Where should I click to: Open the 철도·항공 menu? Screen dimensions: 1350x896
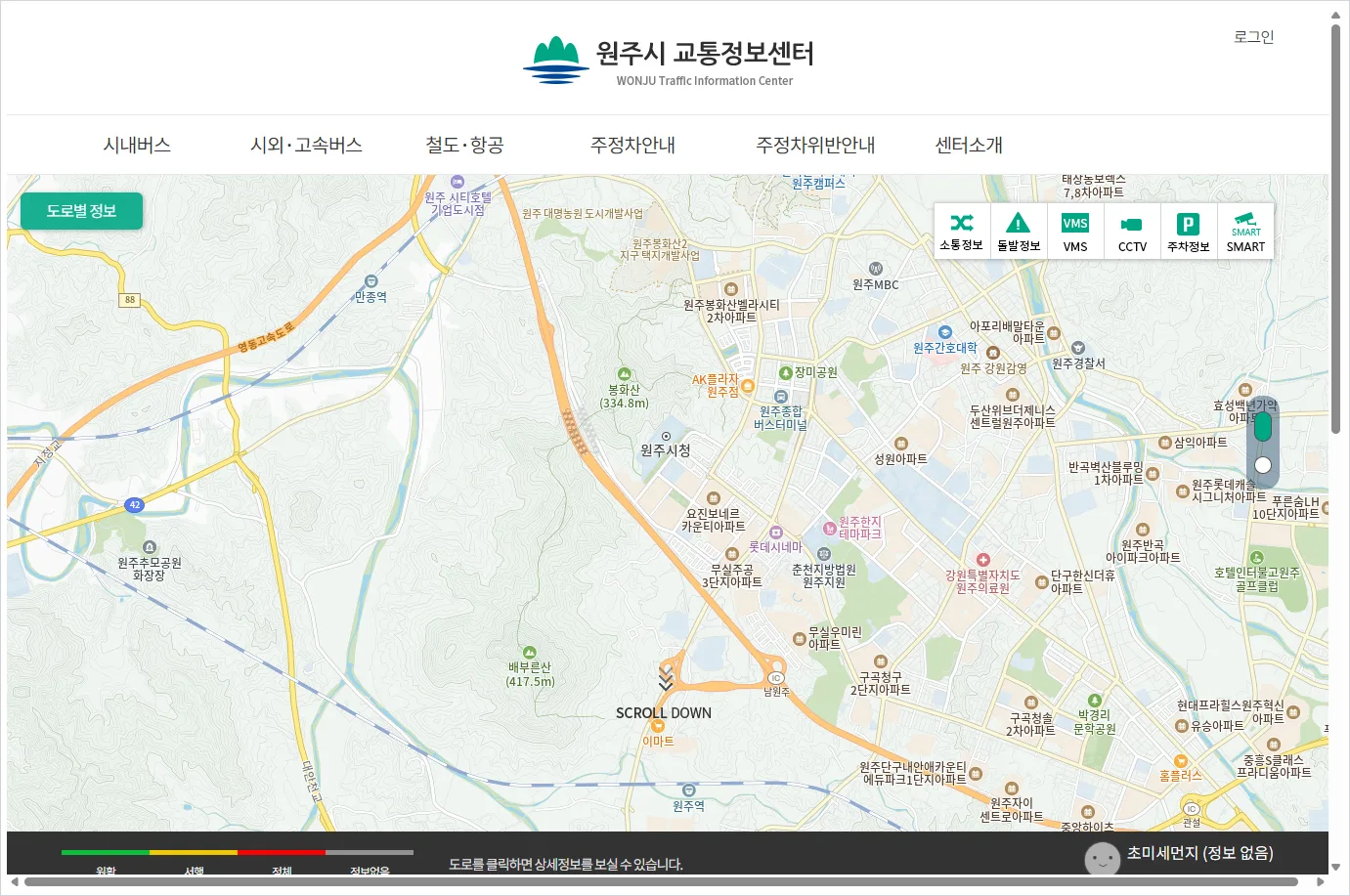coord(464,145)
